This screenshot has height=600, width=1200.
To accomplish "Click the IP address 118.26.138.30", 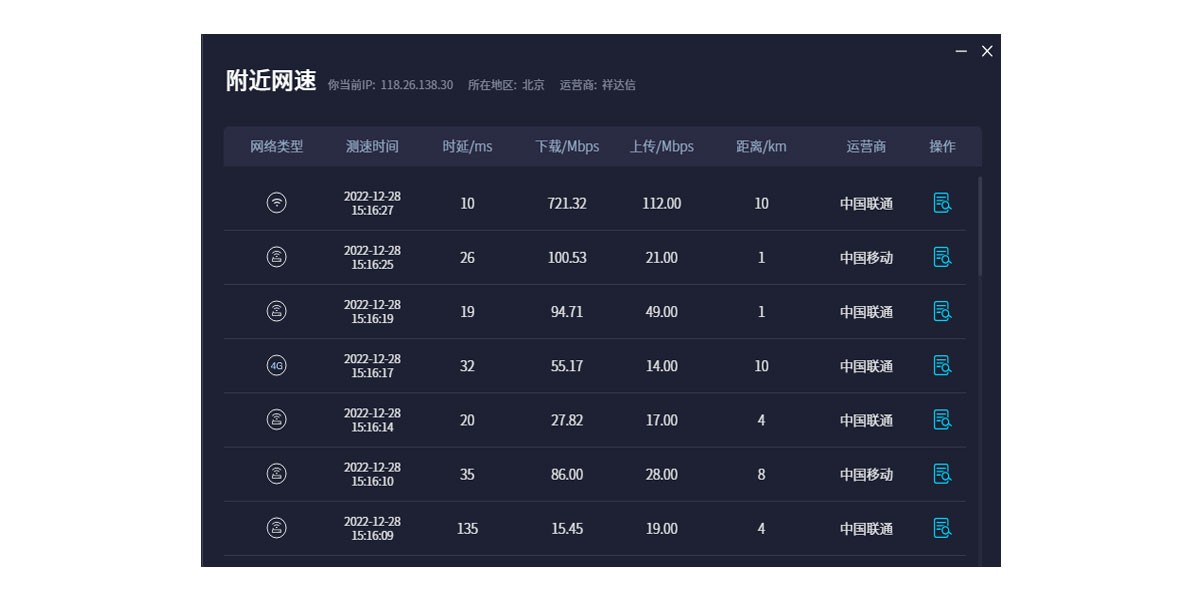I will pyautogui.click(x=416, y=85).
